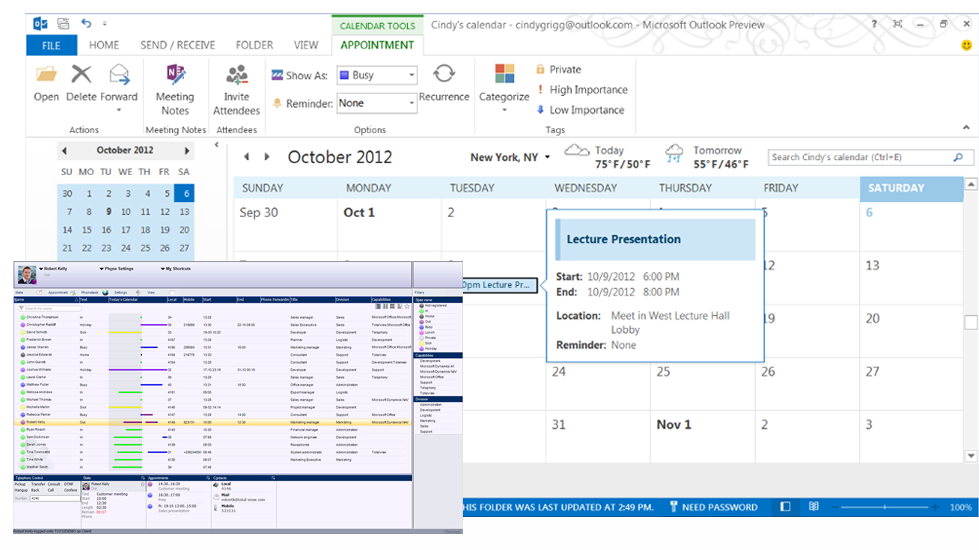
Task: Select the Robert Kelly row in Totalview
Action: pos(212,422)
